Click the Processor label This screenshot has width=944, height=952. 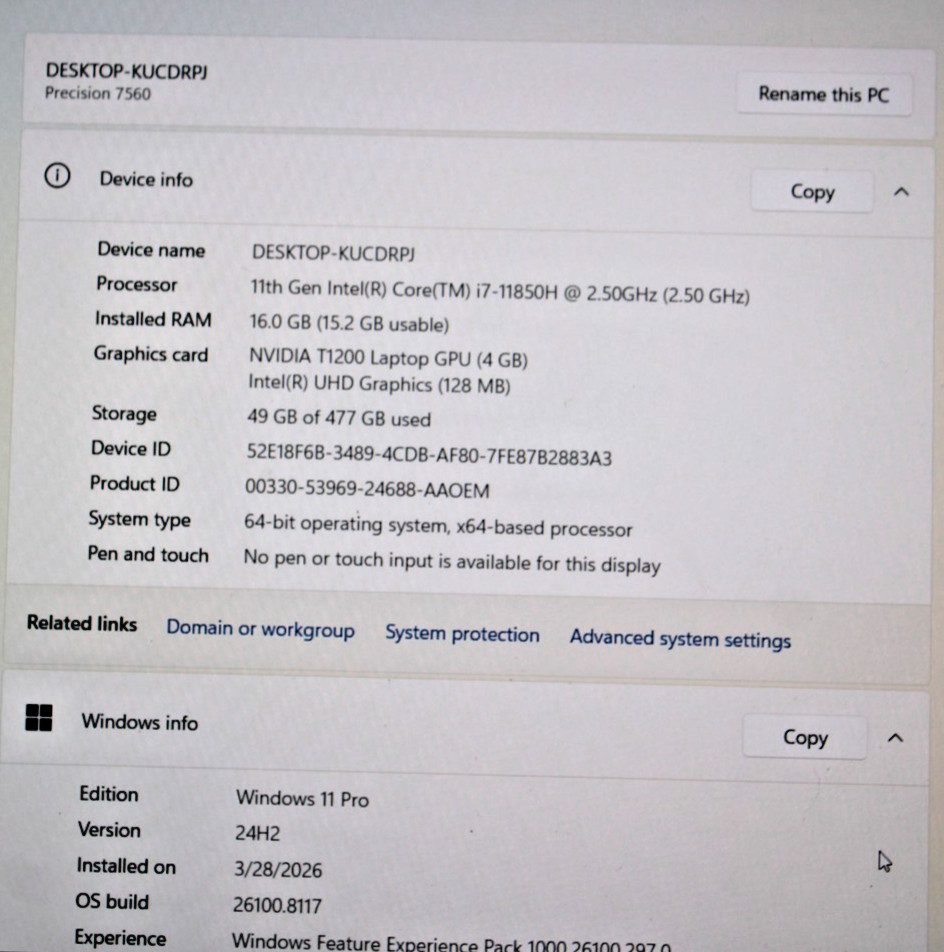click(x=137, y=284)
